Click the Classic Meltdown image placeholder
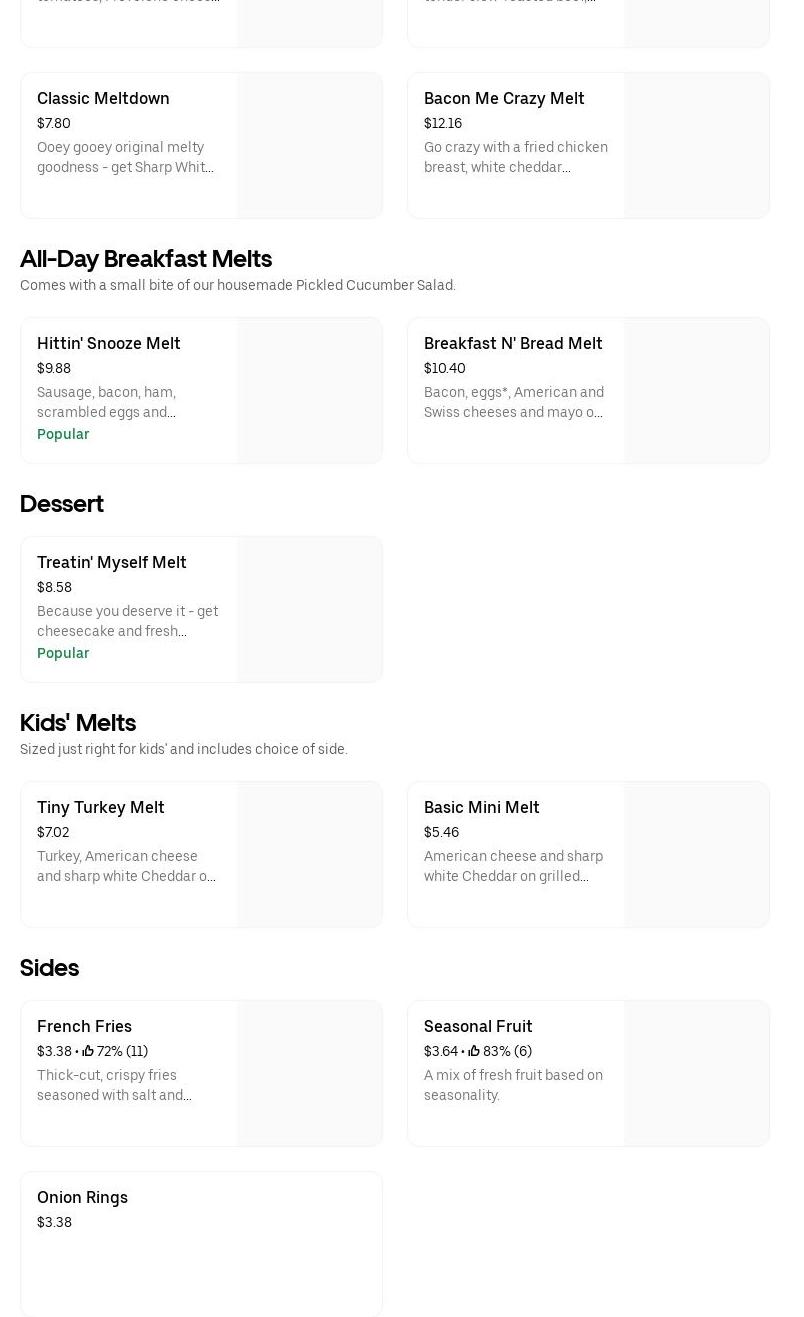Image resolution: width=804 pixels, height=1317 pixels. tap(309, 145)
